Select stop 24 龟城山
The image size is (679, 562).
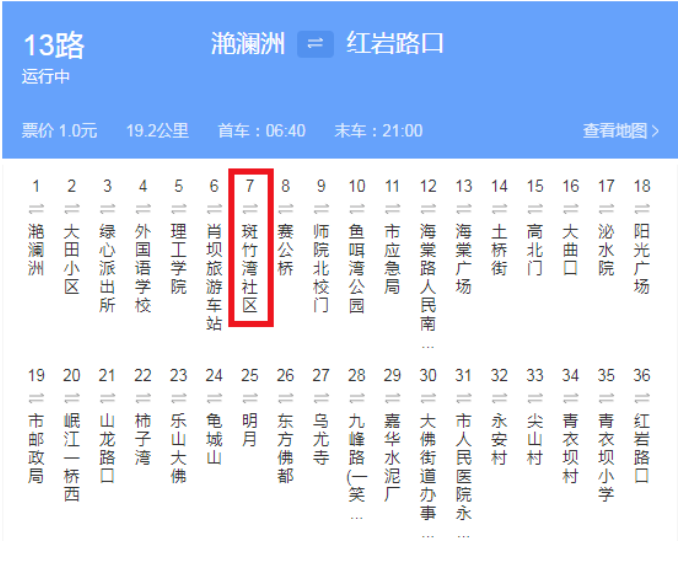pos(214,439)
